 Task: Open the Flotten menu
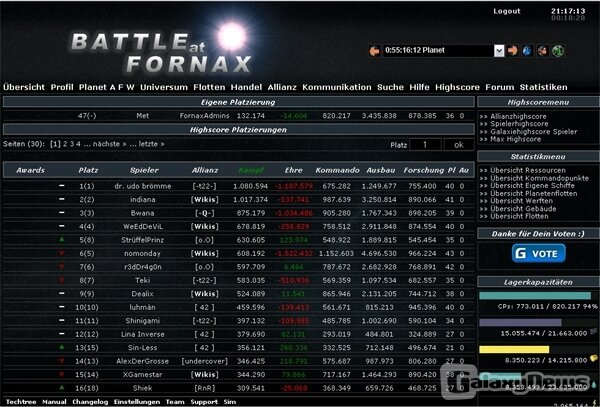click(x=209, y=87)
